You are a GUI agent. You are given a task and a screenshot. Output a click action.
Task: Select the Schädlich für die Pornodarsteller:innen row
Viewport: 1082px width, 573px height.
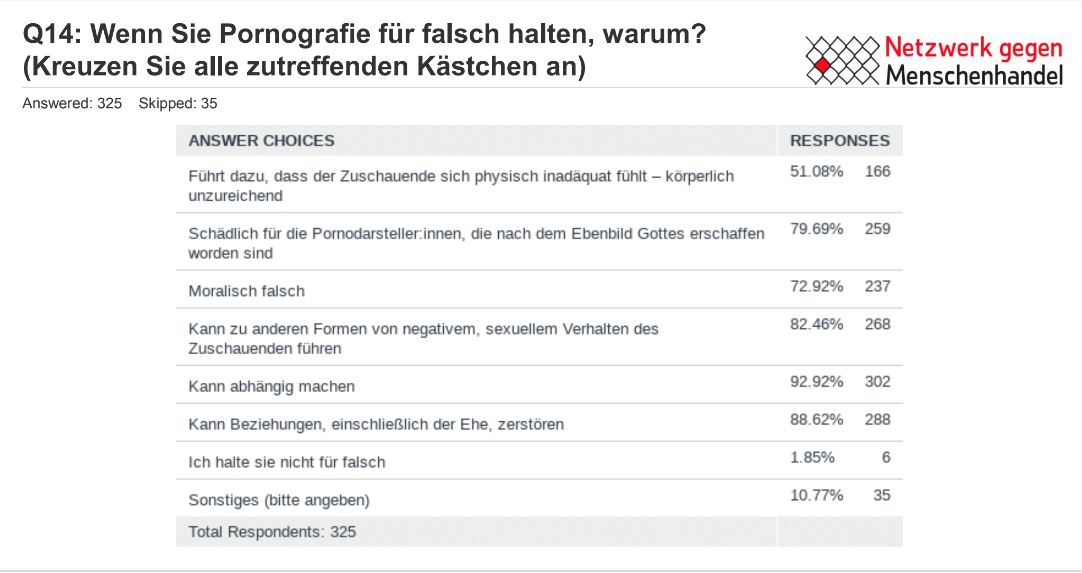[x=476, y=242]
